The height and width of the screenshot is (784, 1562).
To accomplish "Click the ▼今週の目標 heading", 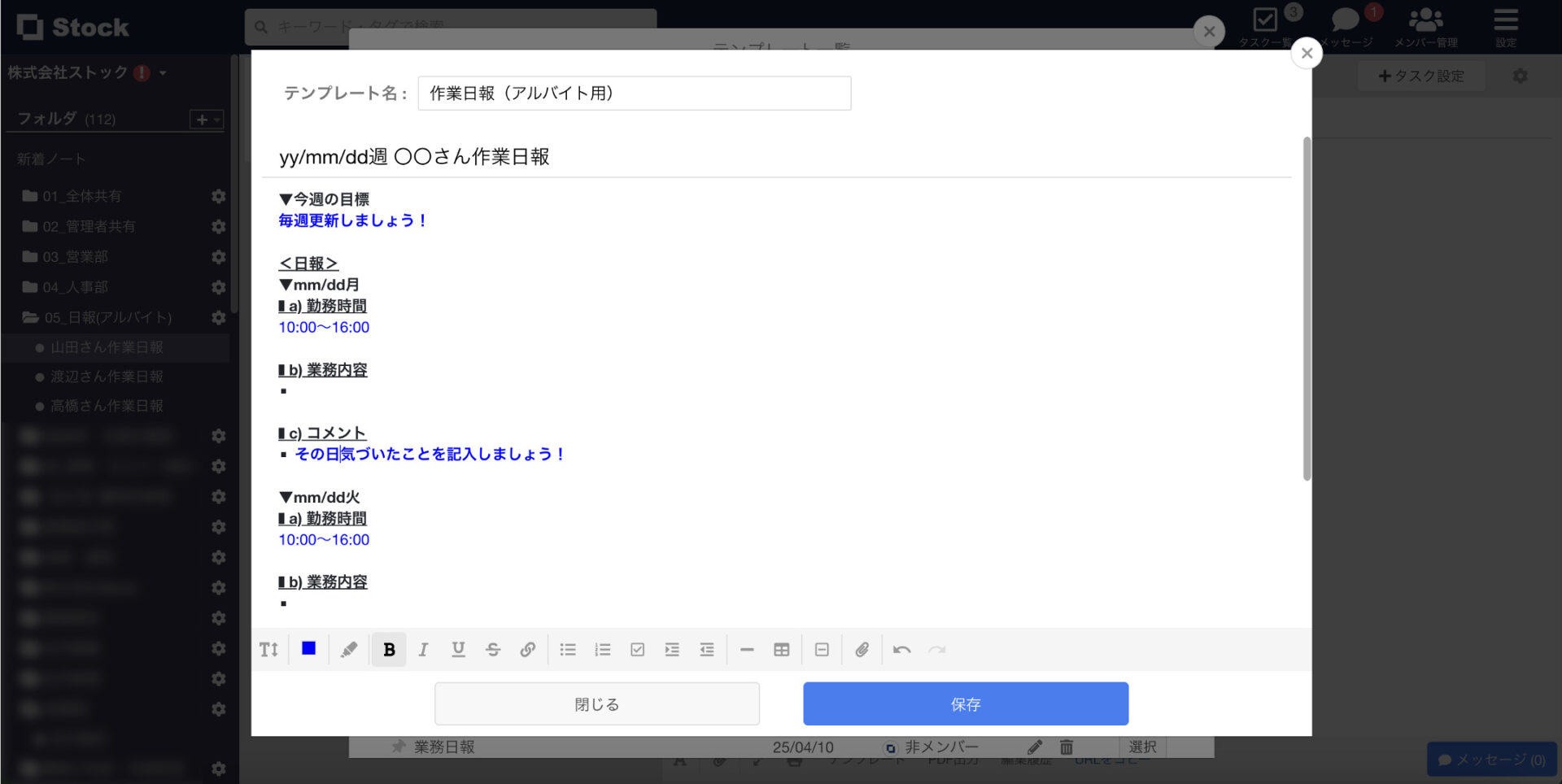I will click(x=324, y=199).
